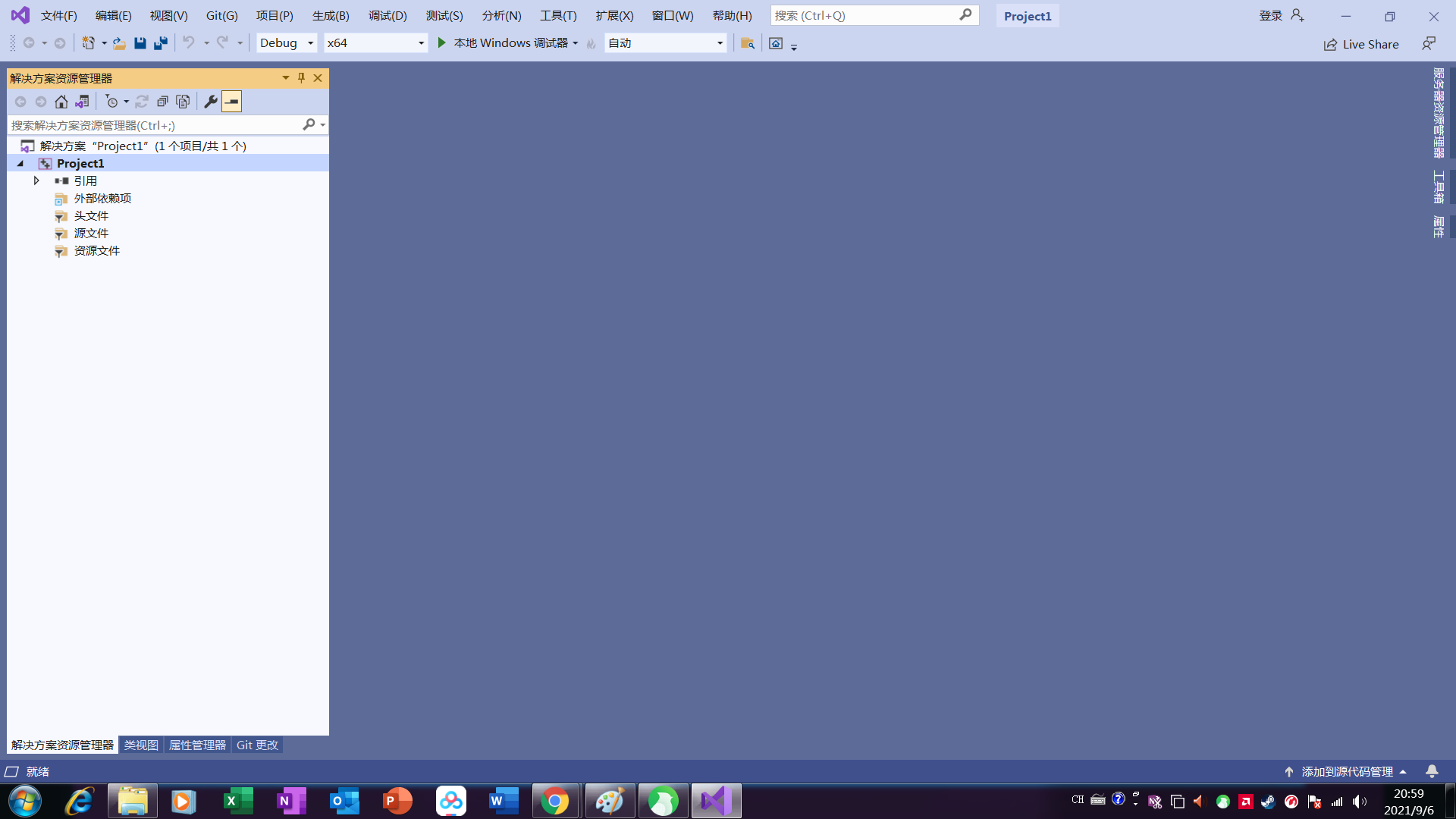
Task: Click the Hot Reload flame icon
Action: (591, 43)
